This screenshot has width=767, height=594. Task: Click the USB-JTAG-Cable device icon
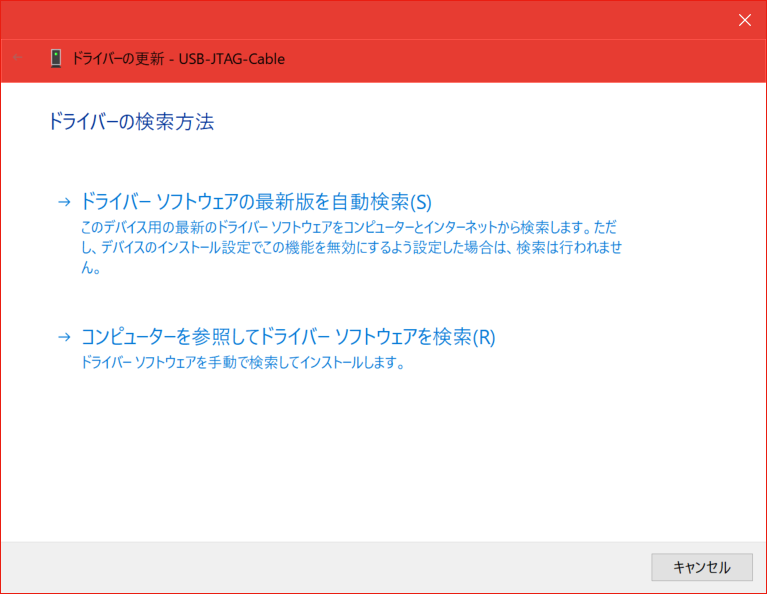pyautogui.click(x=56, y=59)
